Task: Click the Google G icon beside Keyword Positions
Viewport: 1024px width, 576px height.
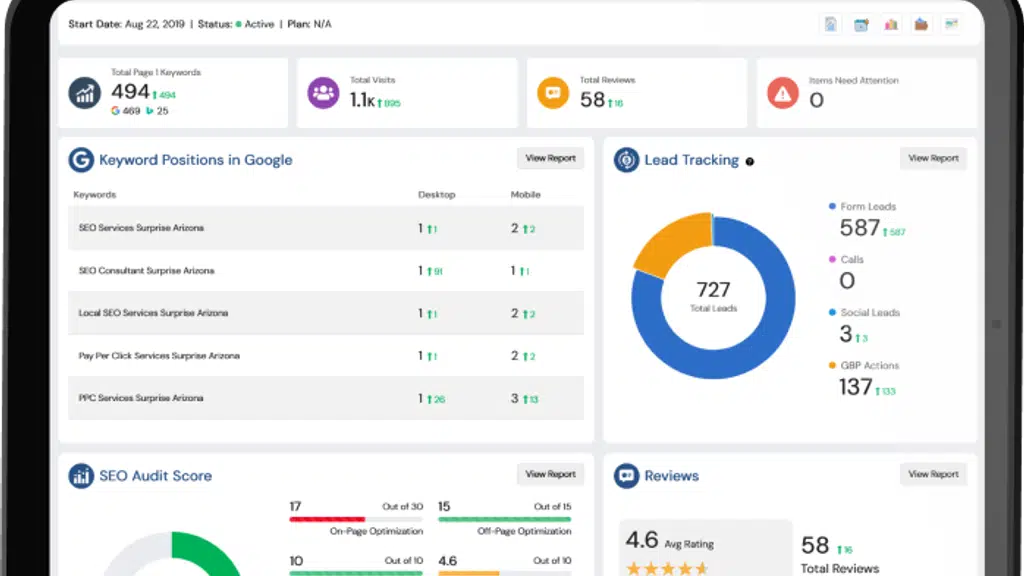Action: [81, 160]
